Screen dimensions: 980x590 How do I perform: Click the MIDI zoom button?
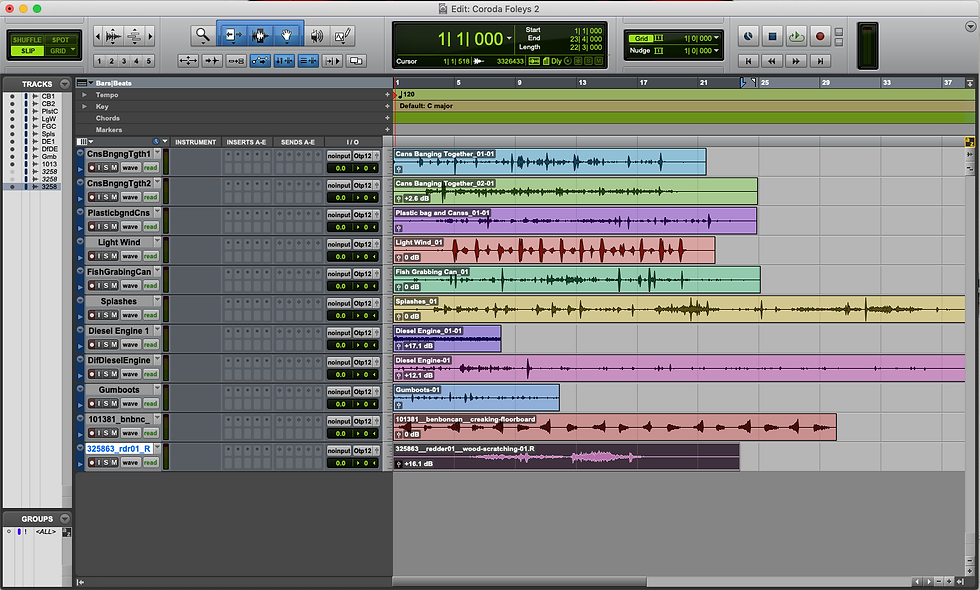point(134,36)
